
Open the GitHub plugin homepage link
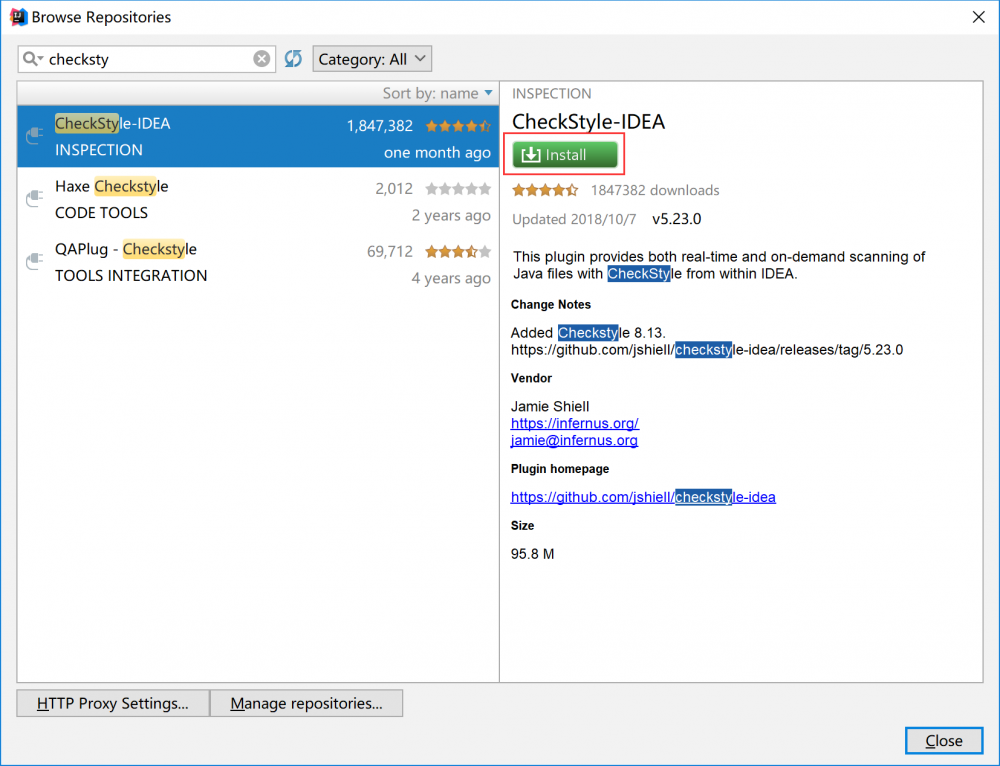pyautogui.click(x=643, y=497)
